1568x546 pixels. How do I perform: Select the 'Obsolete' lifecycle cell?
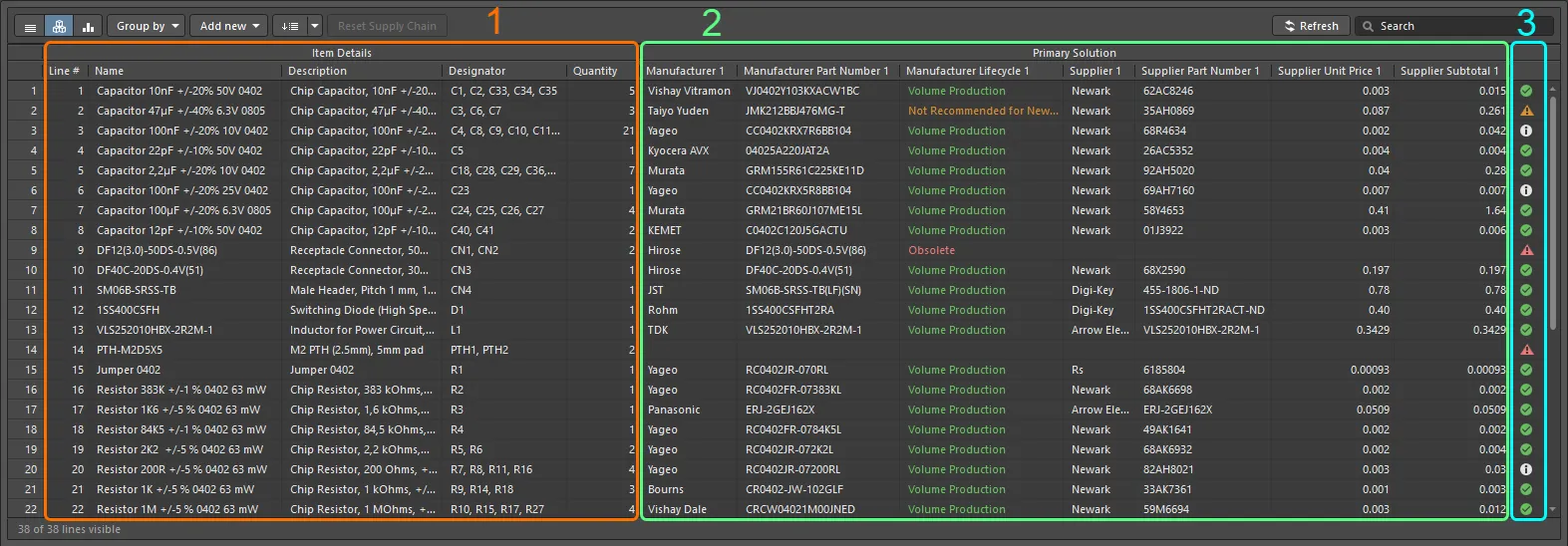pyautogui.click(x=983, y=250)
